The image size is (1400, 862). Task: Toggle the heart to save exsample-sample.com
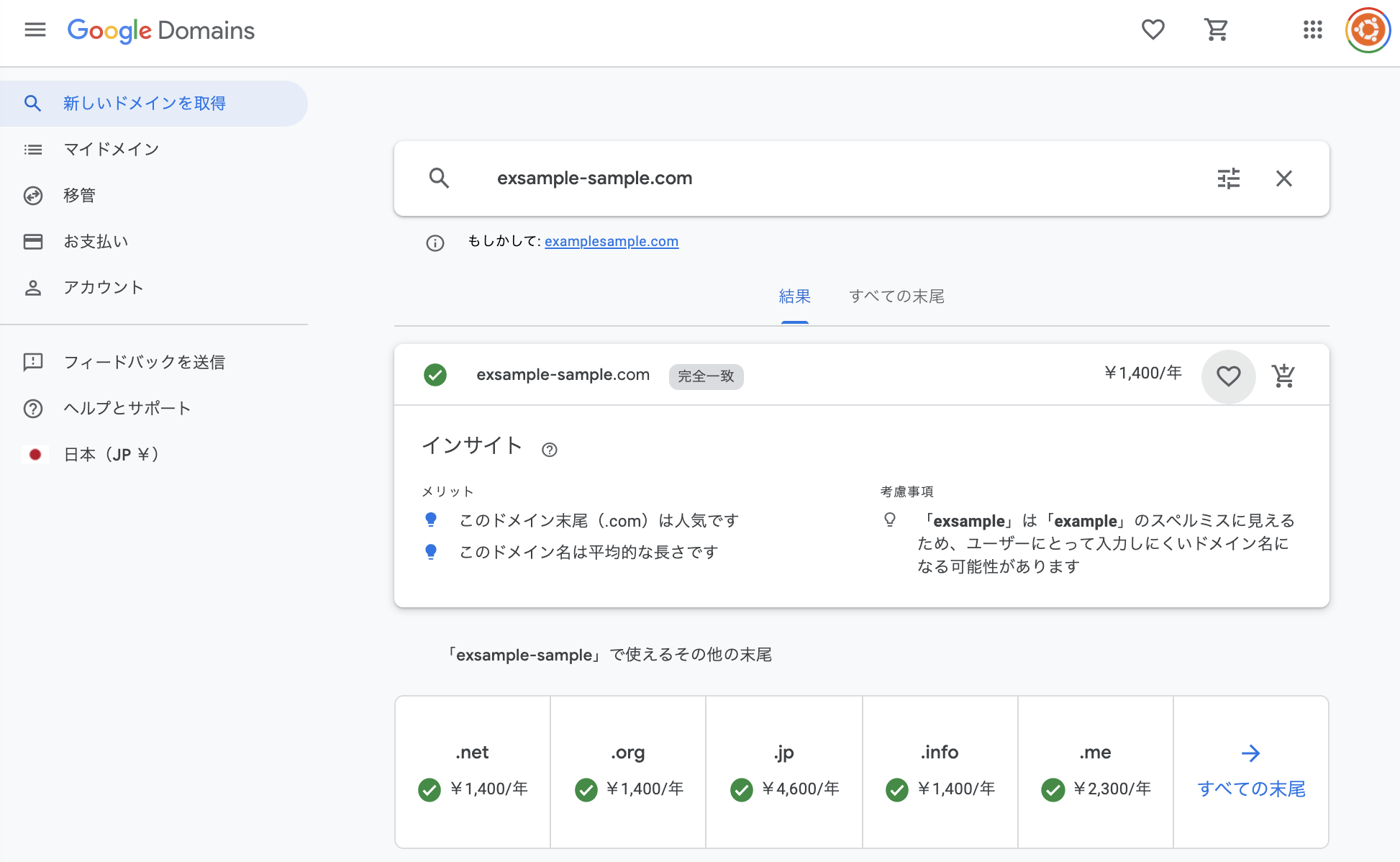pos(1229,375)
